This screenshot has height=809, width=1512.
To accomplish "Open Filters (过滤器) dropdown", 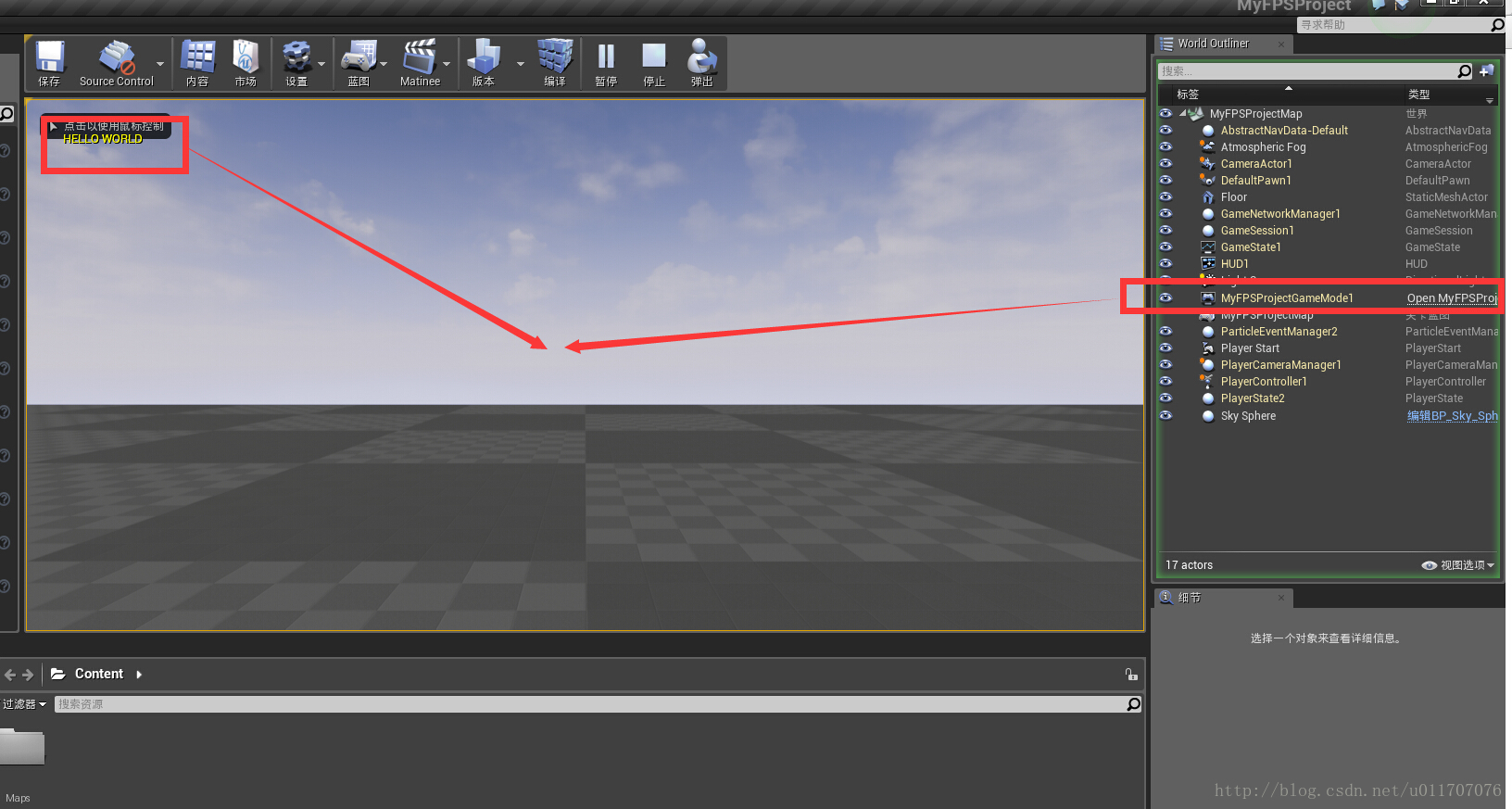I will [24, 704].
